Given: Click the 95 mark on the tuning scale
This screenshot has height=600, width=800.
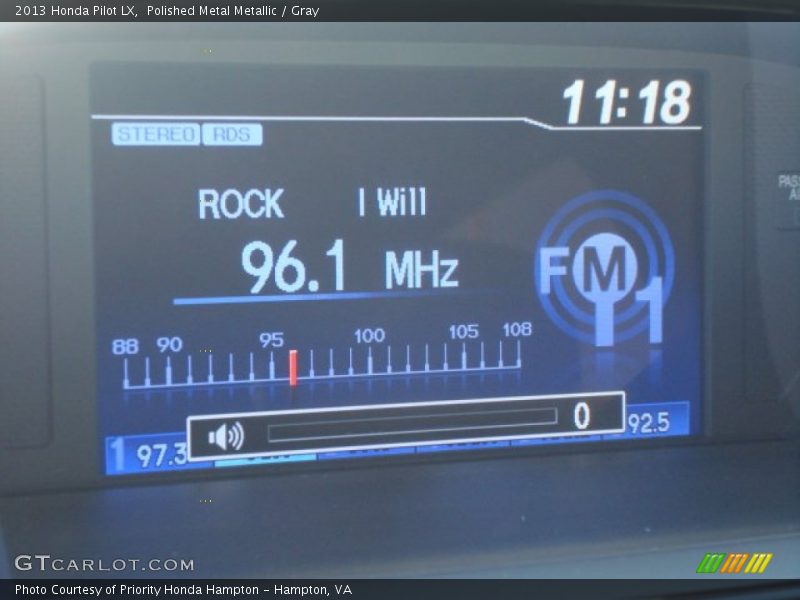Looking at the screenshot, I should pos(271,340).
